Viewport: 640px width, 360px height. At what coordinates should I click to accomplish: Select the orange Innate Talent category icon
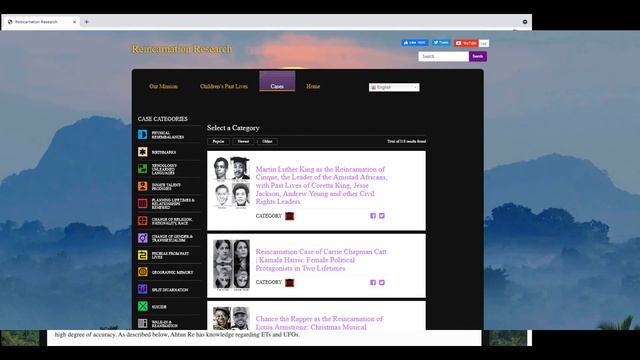[x=142, y=186]
